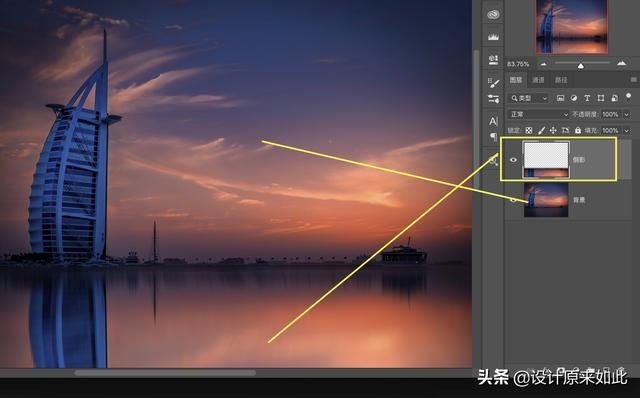This screenshot has width=640, height=398.
Task: Filter for adjustment layers icon
Action: [573, 98]
